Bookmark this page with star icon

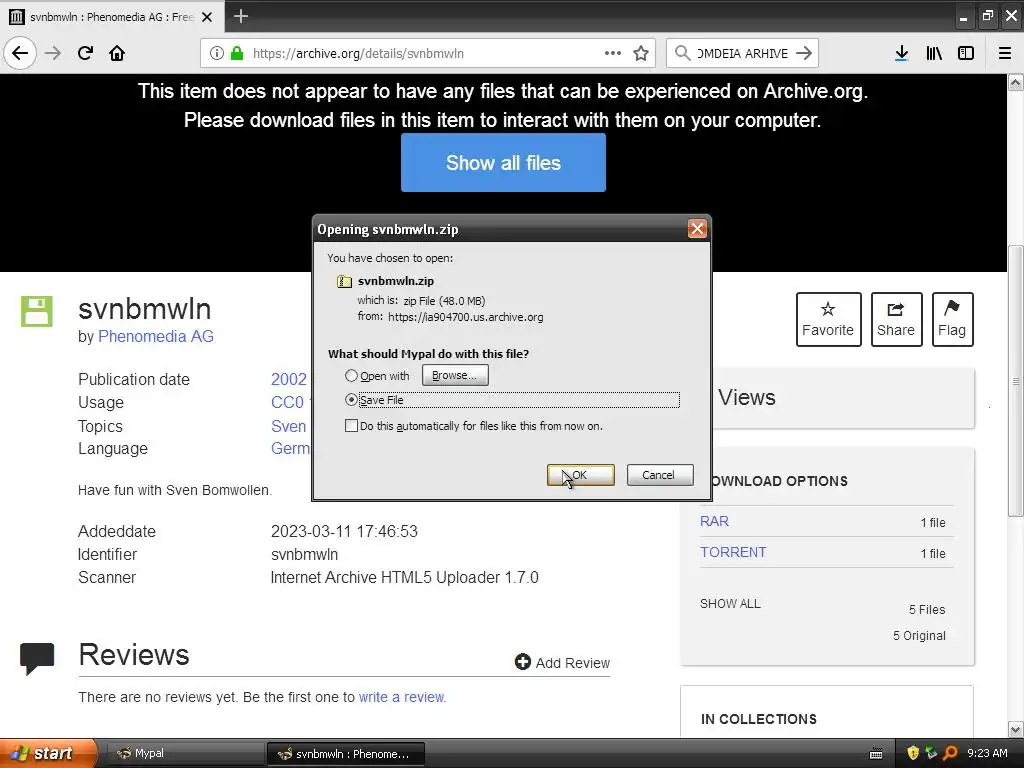(x=641, y=54)
